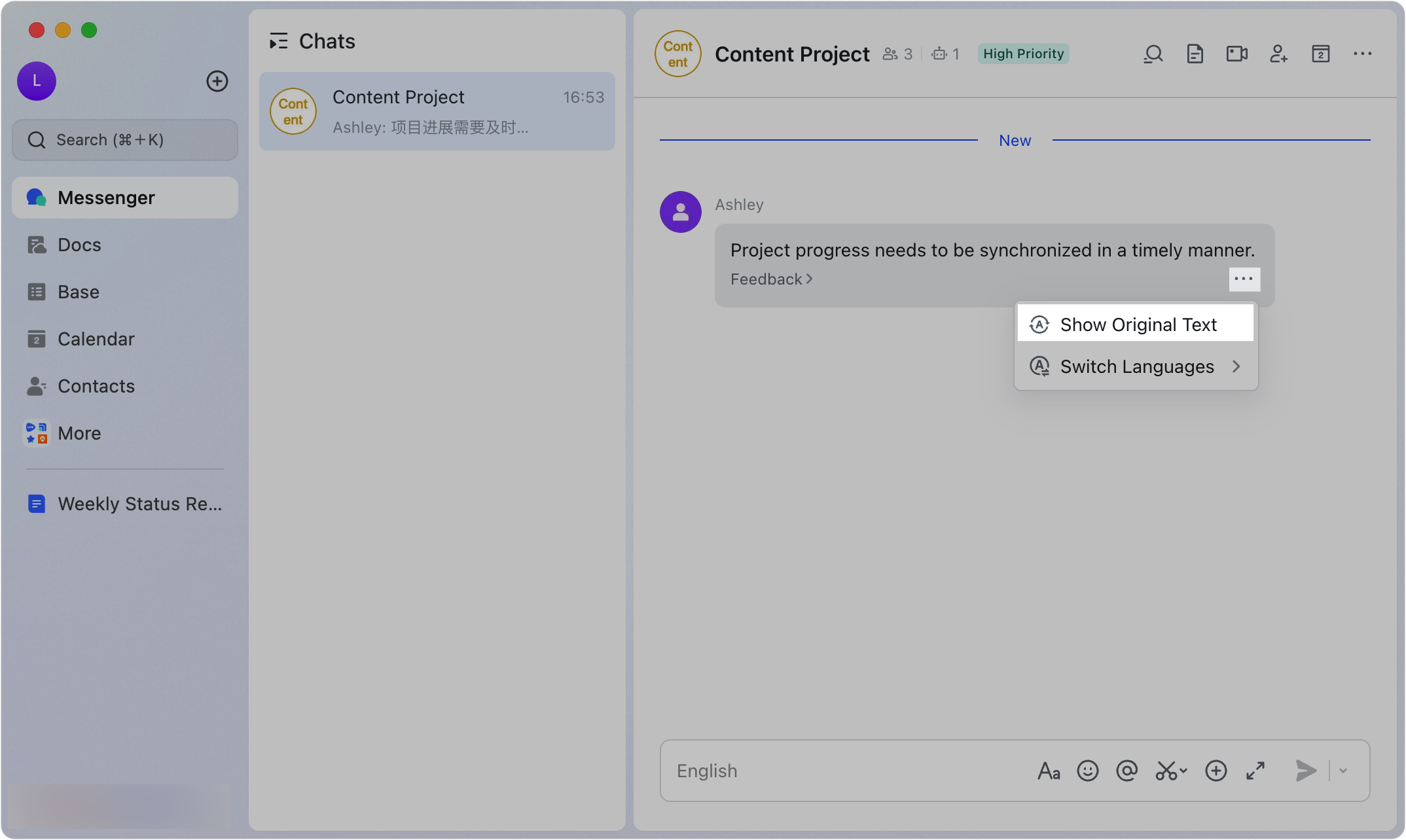Click into the English message input field
Viewport: 1406px width, 840px height.
coord(818,771)
